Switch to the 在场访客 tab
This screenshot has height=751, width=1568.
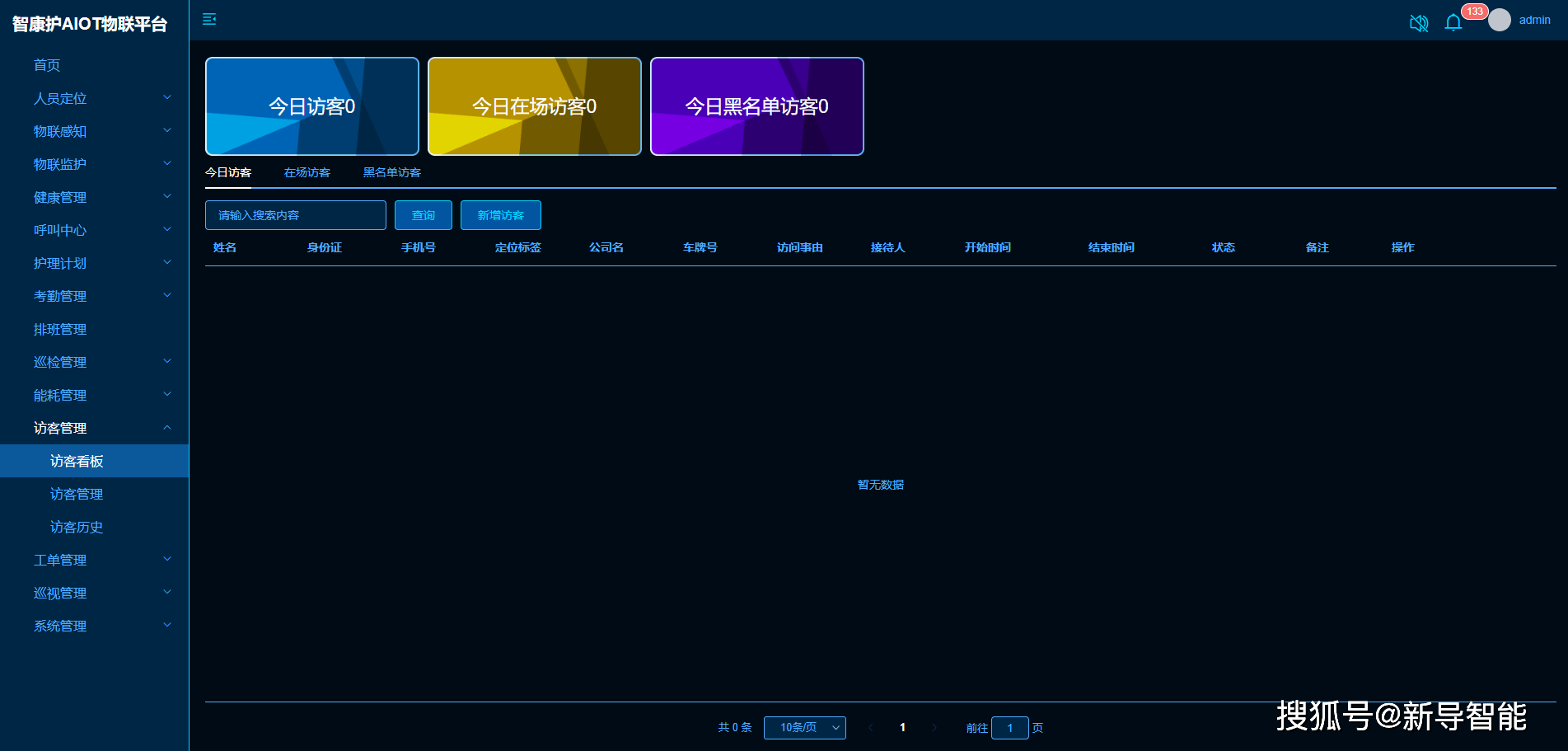point(307,172)
